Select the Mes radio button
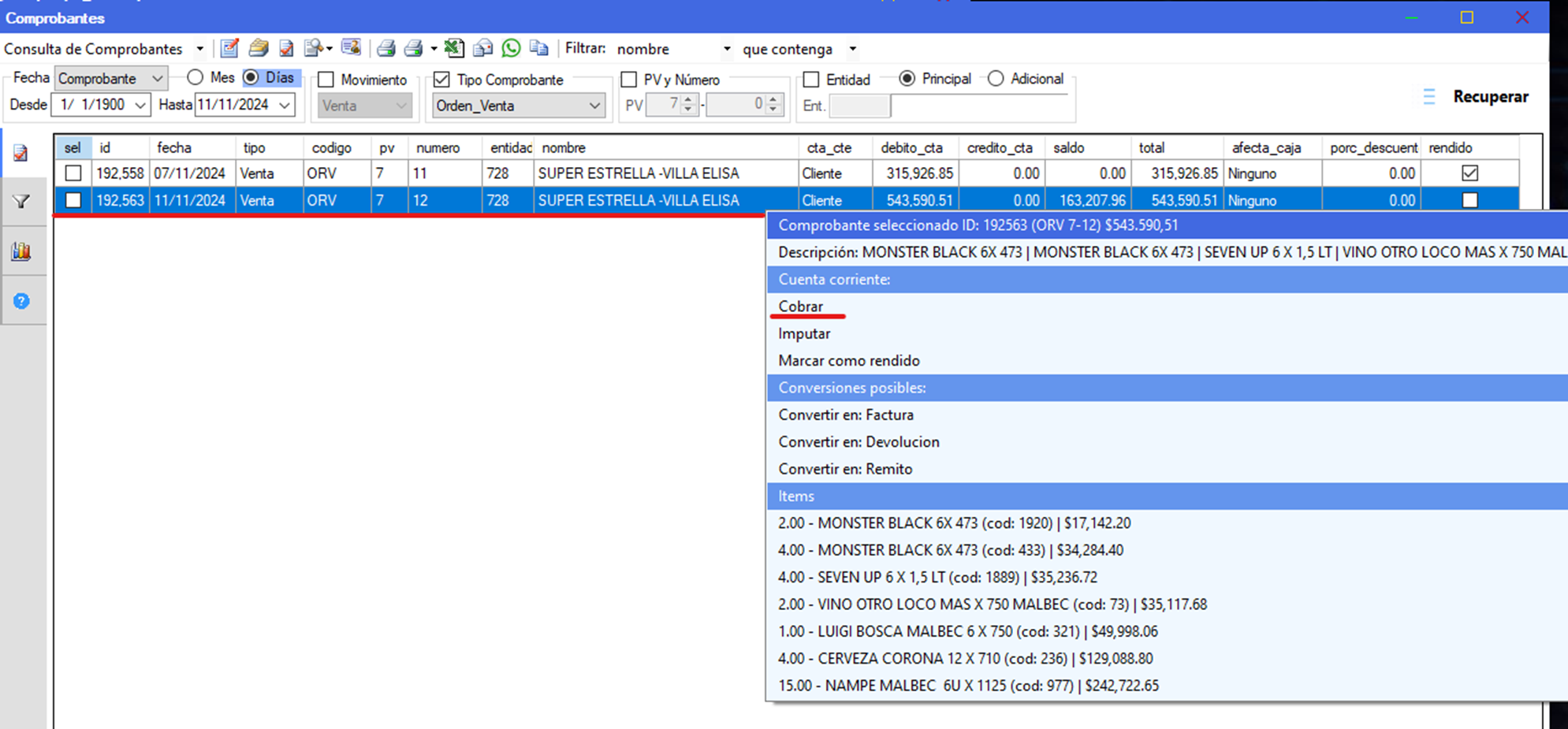The height and width of the screenshot is (729, 1568). 196,78
